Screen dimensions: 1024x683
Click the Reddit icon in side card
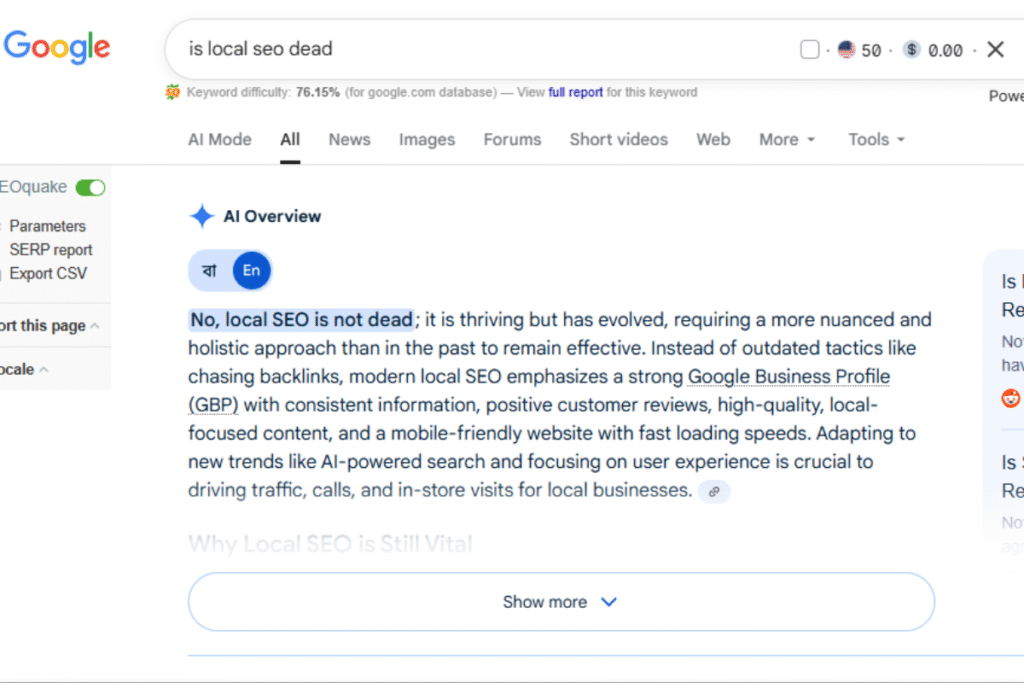pyautogui.click(x=1011, y=397)
